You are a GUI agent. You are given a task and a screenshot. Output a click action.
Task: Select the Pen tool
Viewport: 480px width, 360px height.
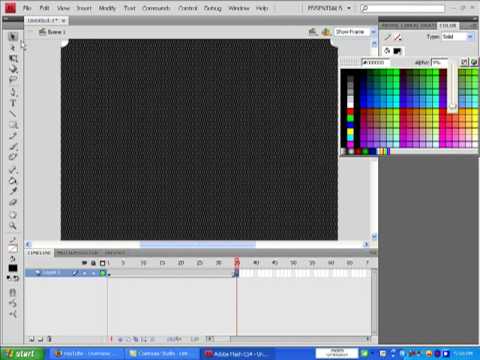13,92
